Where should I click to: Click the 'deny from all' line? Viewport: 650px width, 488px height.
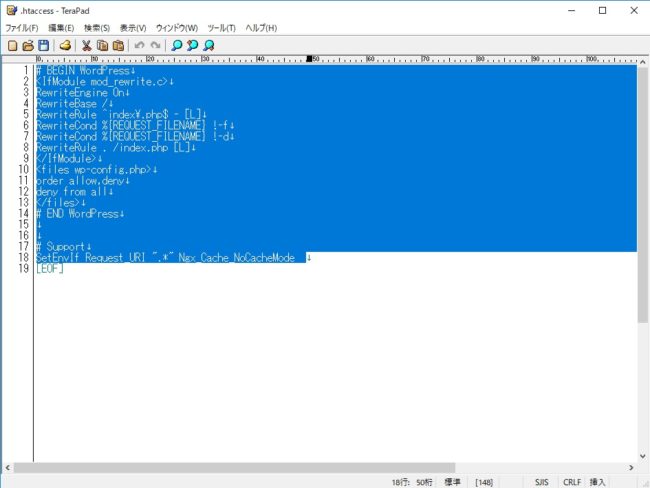pyautogui.click(x=74, y=192)
